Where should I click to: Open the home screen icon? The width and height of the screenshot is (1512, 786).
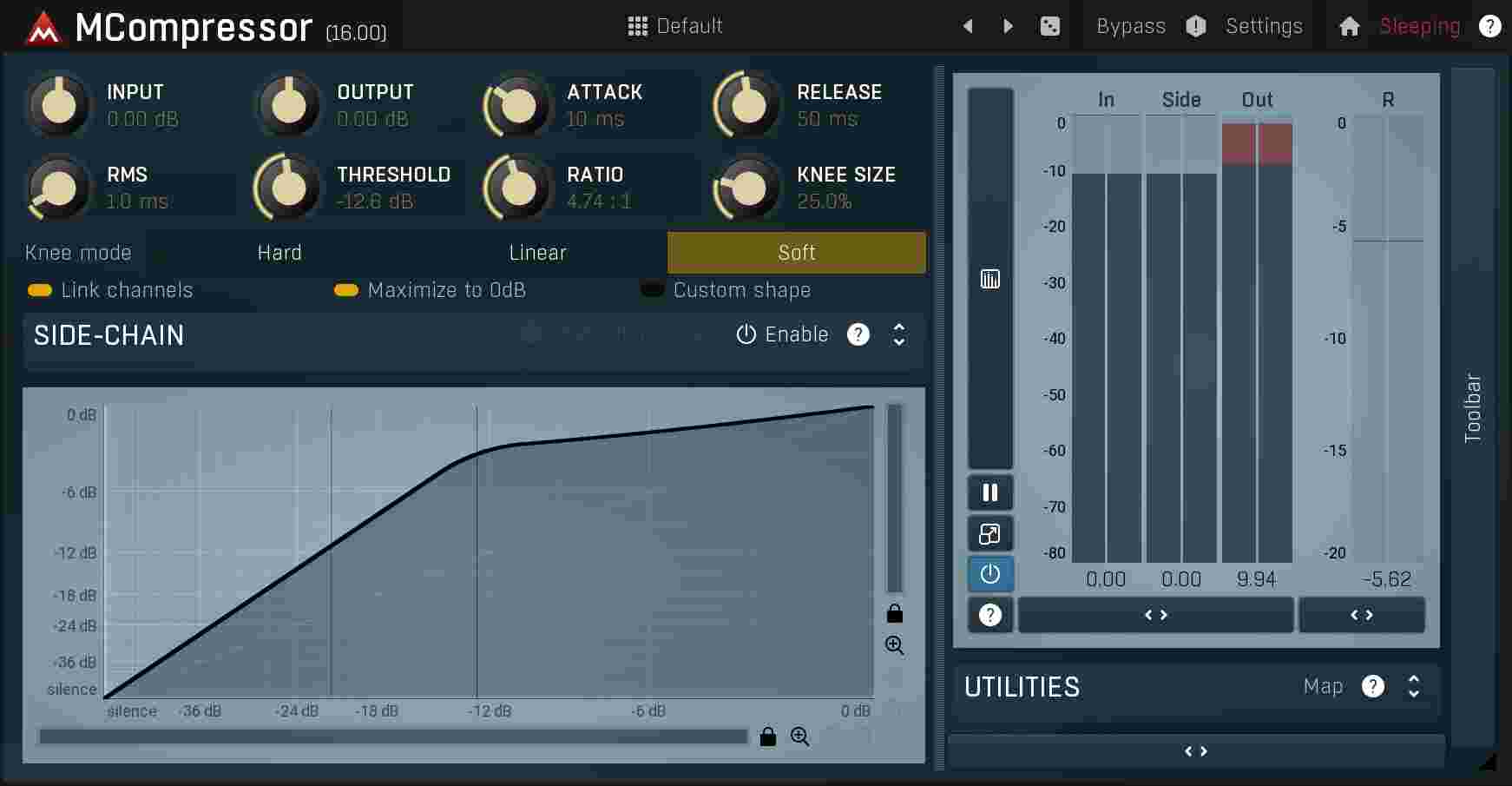[1348, 26]
